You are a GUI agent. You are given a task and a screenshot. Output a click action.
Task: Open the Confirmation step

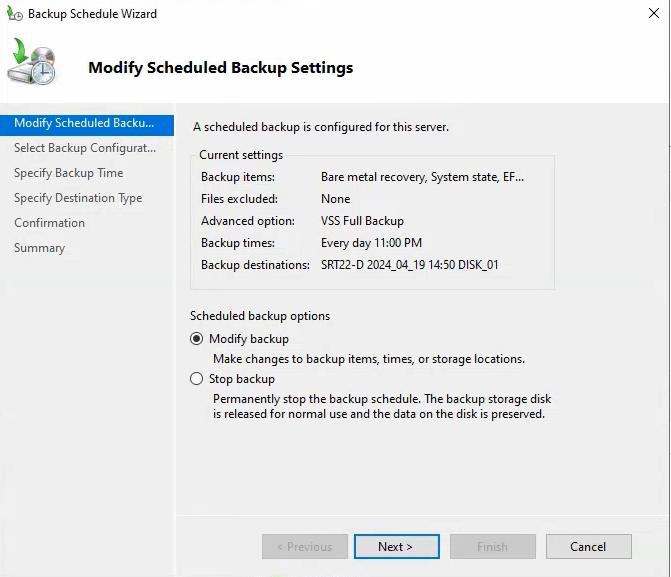(x=49, y=223)
